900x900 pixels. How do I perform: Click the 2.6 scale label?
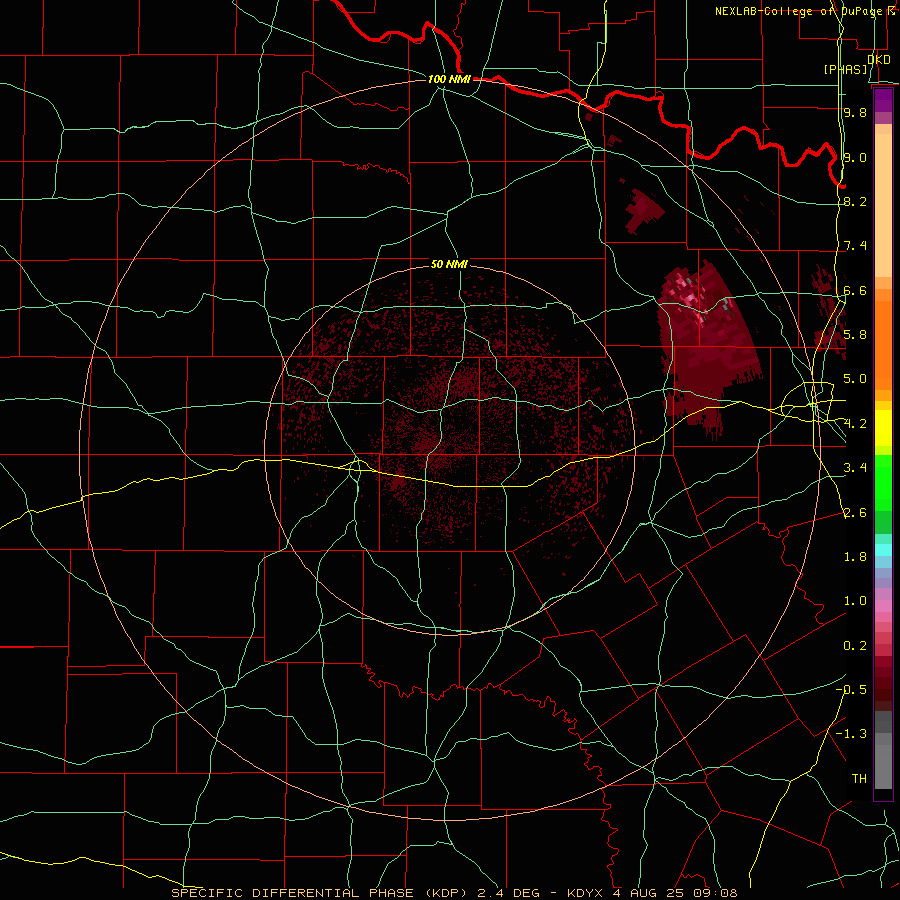pos(855,513)
